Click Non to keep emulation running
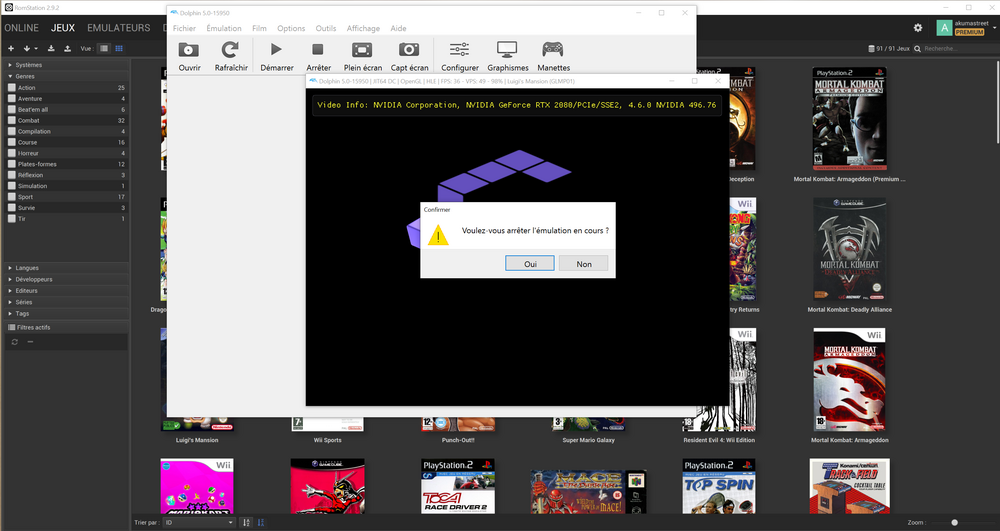This screenshot has width=1000, height=531. pos(584,264)
